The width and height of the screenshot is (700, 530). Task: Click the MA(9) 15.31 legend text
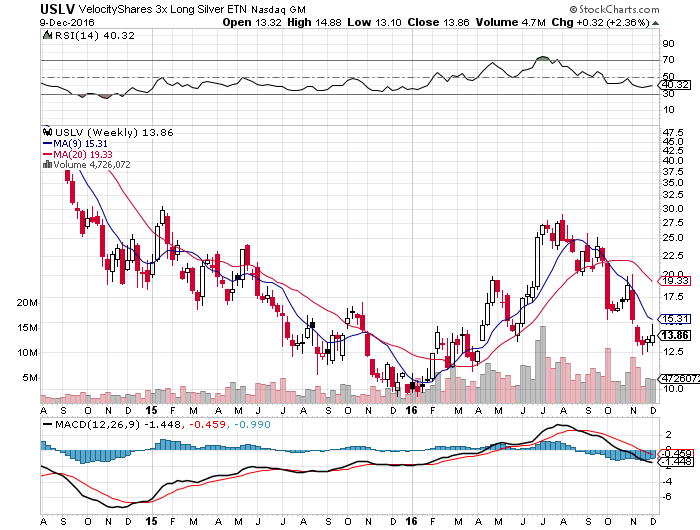tap(80, 144)
